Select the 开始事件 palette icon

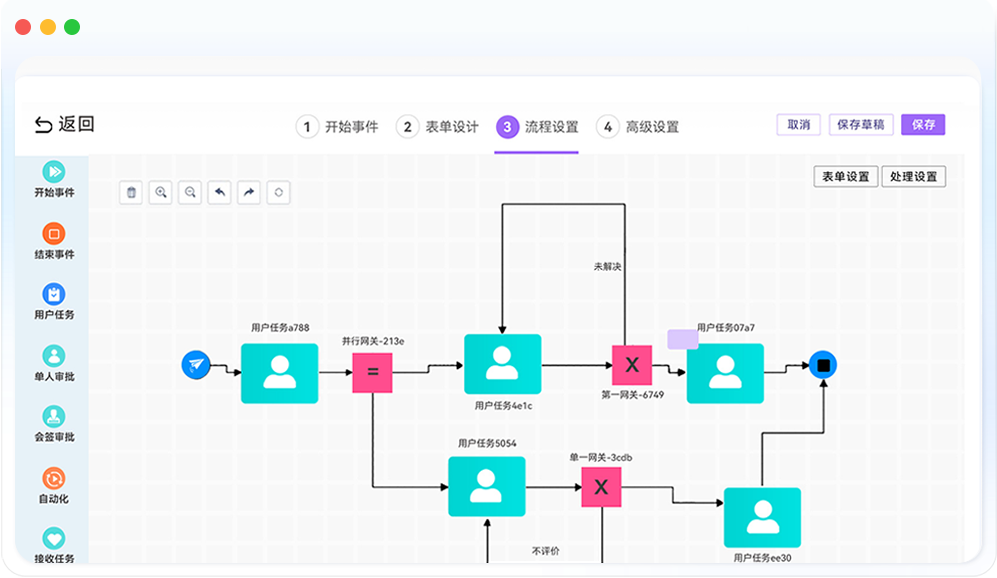[x=54, y=172]
